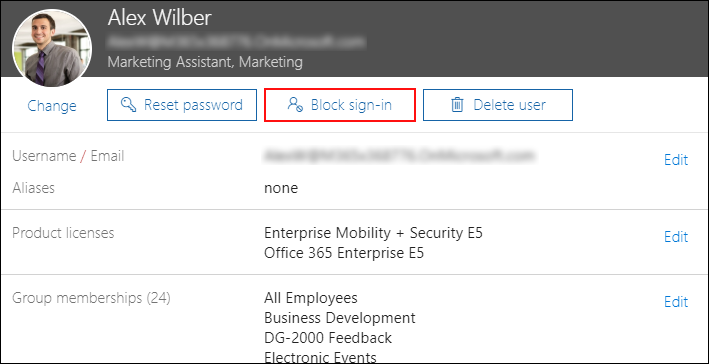The width and height of the screenshot is (709, 364).
Task: Select the All Employees group
Action: click(311, 298)
